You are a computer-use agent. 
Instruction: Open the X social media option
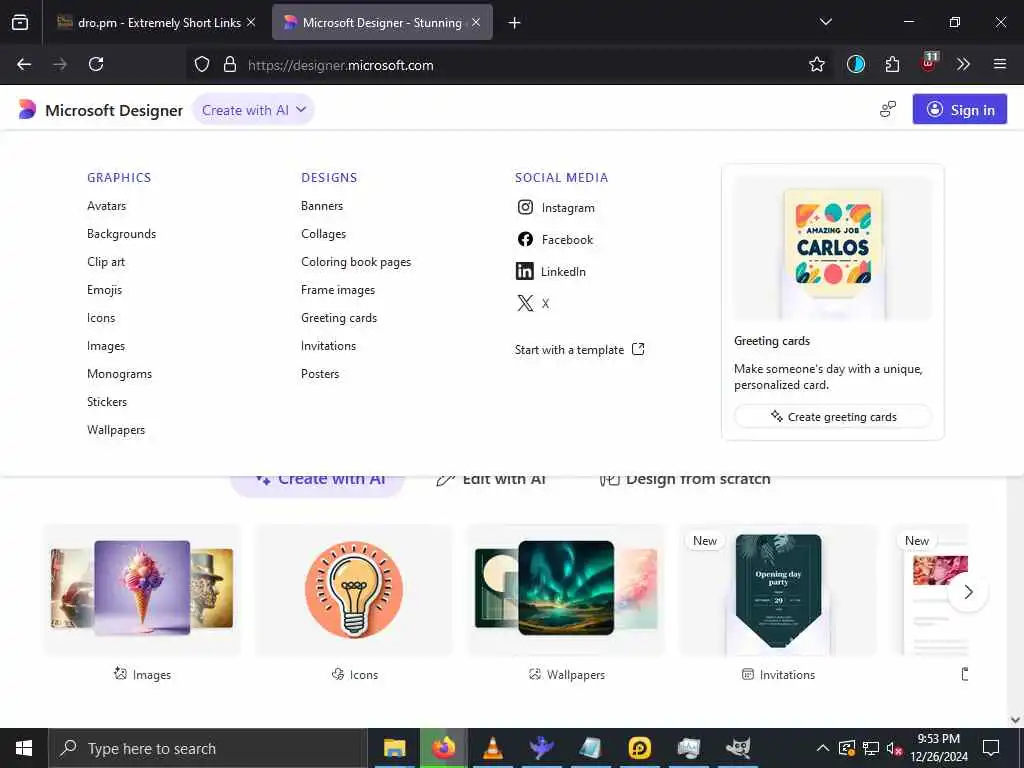[533, 303]
